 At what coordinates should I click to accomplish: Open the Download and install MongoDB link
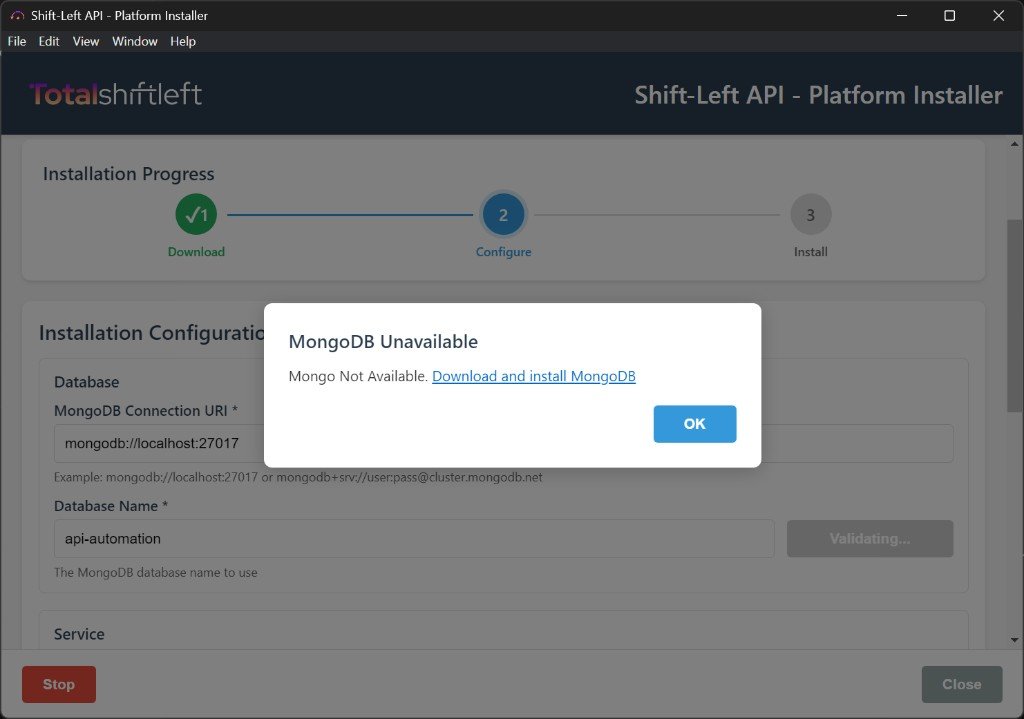coord(533,376)
